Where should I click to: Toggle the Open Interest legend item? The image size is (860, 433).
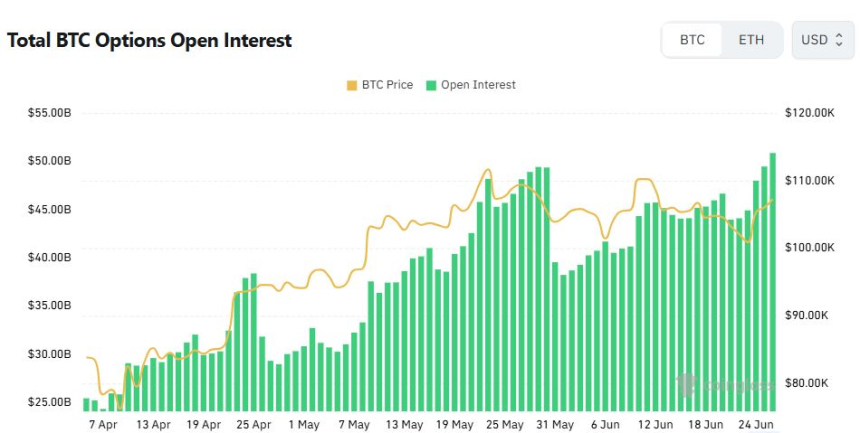tap(471, 85)
